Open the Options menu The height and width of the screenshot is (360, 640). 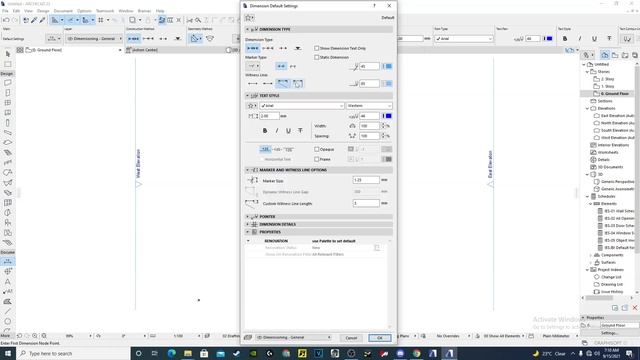[84, 11]
